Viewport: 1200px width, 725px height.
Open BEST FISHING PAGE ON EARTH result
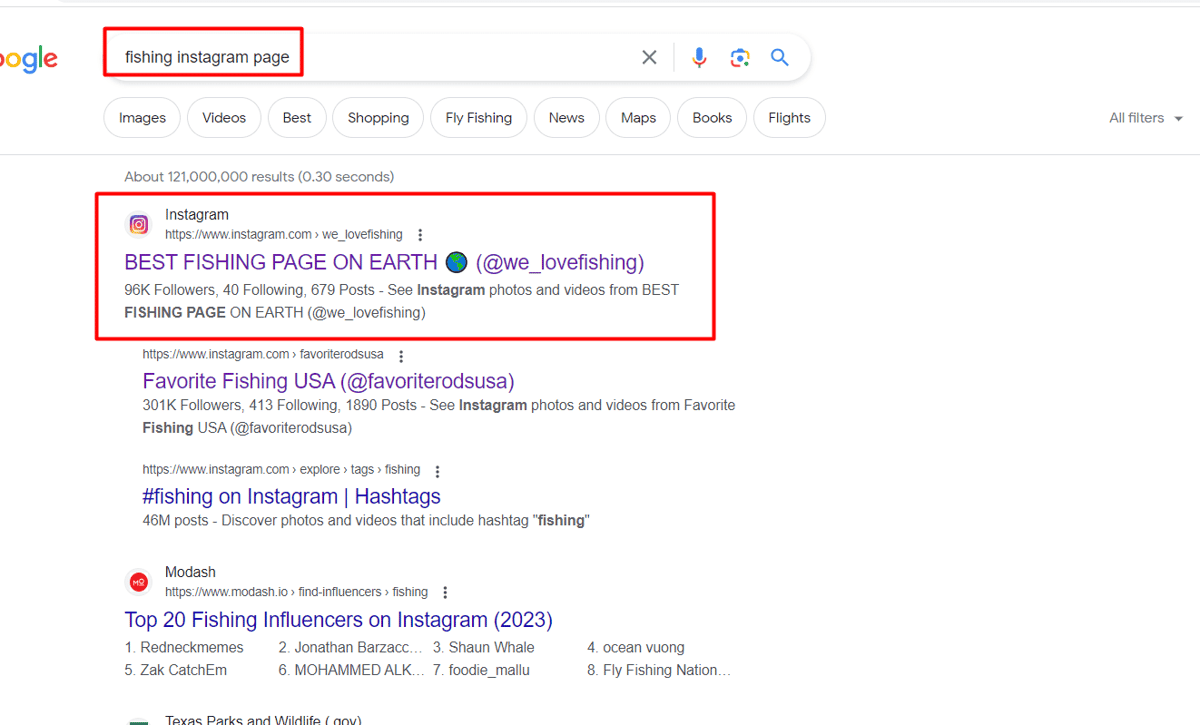[384, 263]
